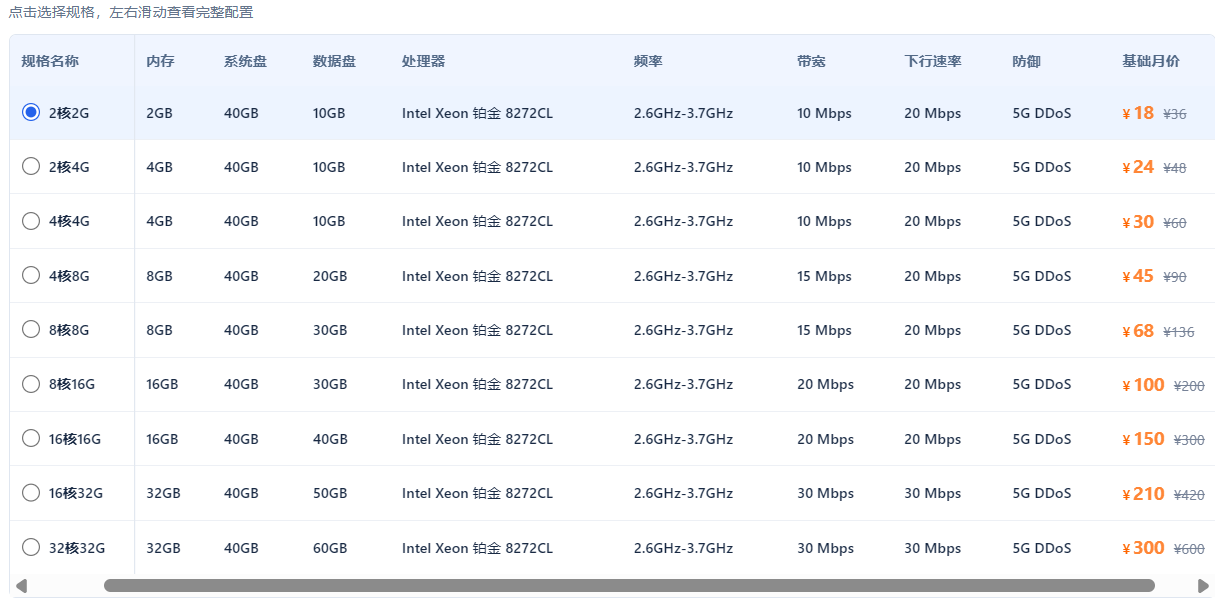Click processor cell in 4核4G row
This screenshot has height=606, width=1215.
[x=477, y=222]
